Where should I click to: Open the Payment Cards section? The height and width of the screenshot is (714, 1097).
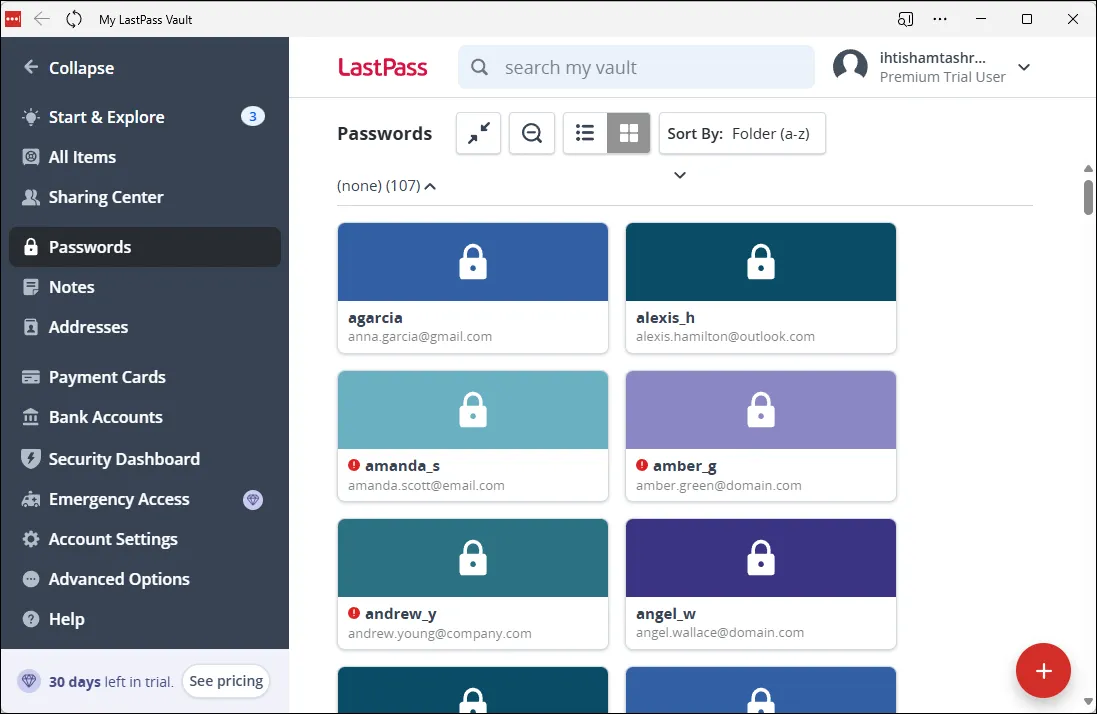[x=106, y=377]
